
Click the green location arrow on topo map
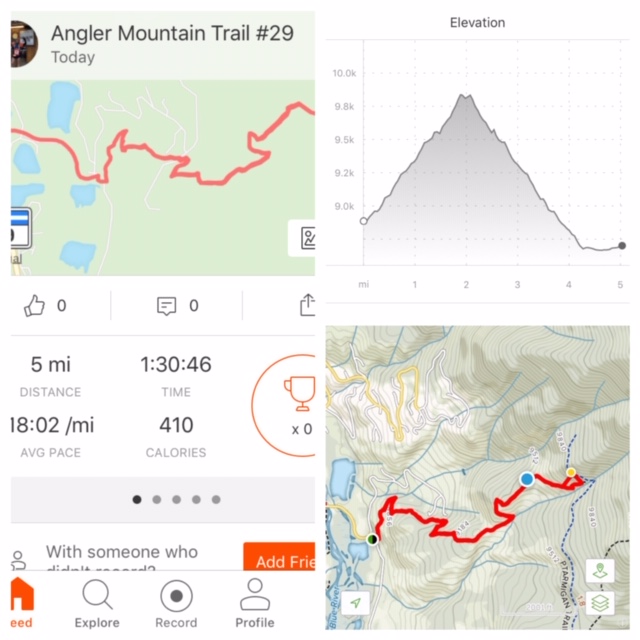click(x=356, y=602)
